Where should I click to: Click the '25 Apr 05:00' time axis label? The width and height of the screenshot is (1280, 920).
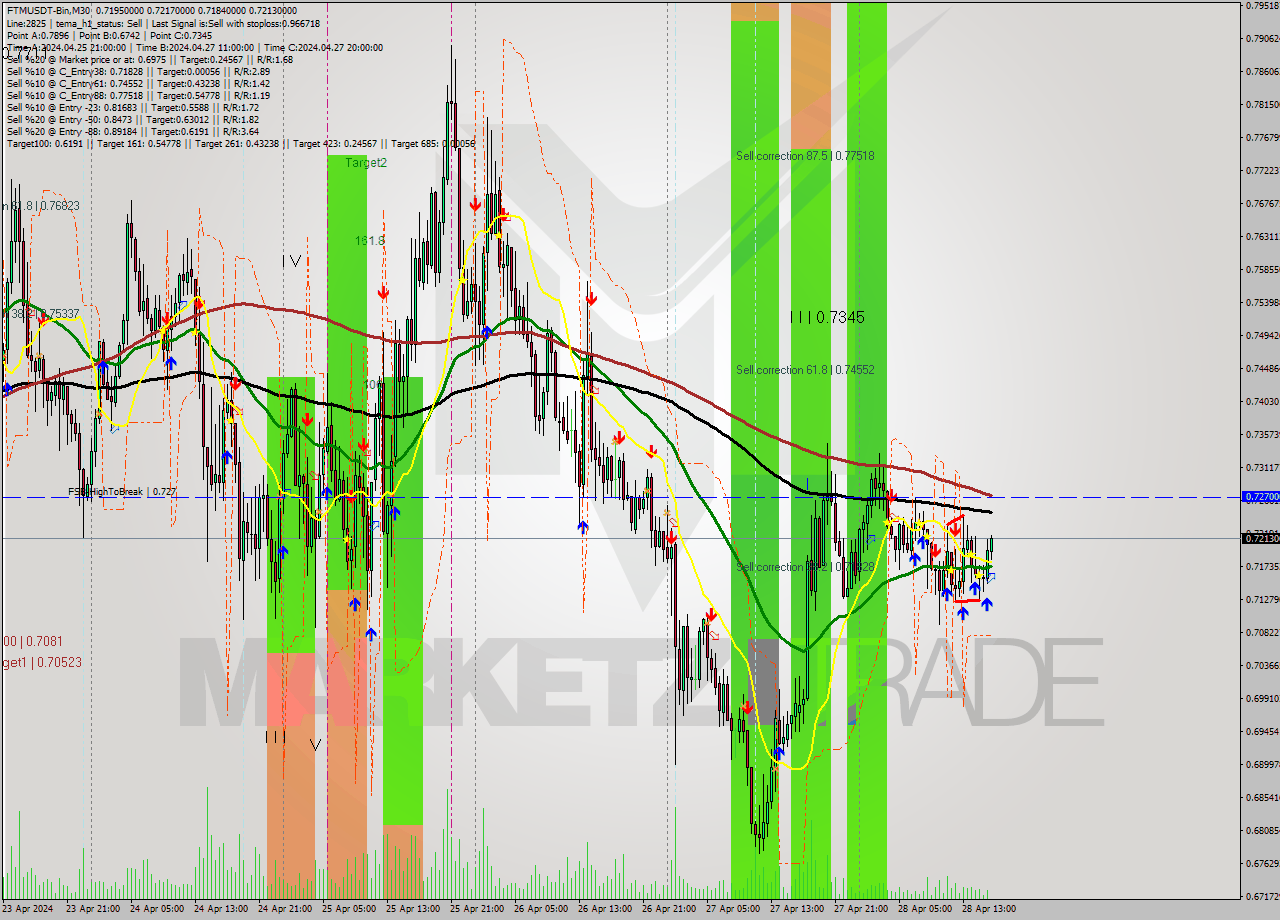coord(348,909)
